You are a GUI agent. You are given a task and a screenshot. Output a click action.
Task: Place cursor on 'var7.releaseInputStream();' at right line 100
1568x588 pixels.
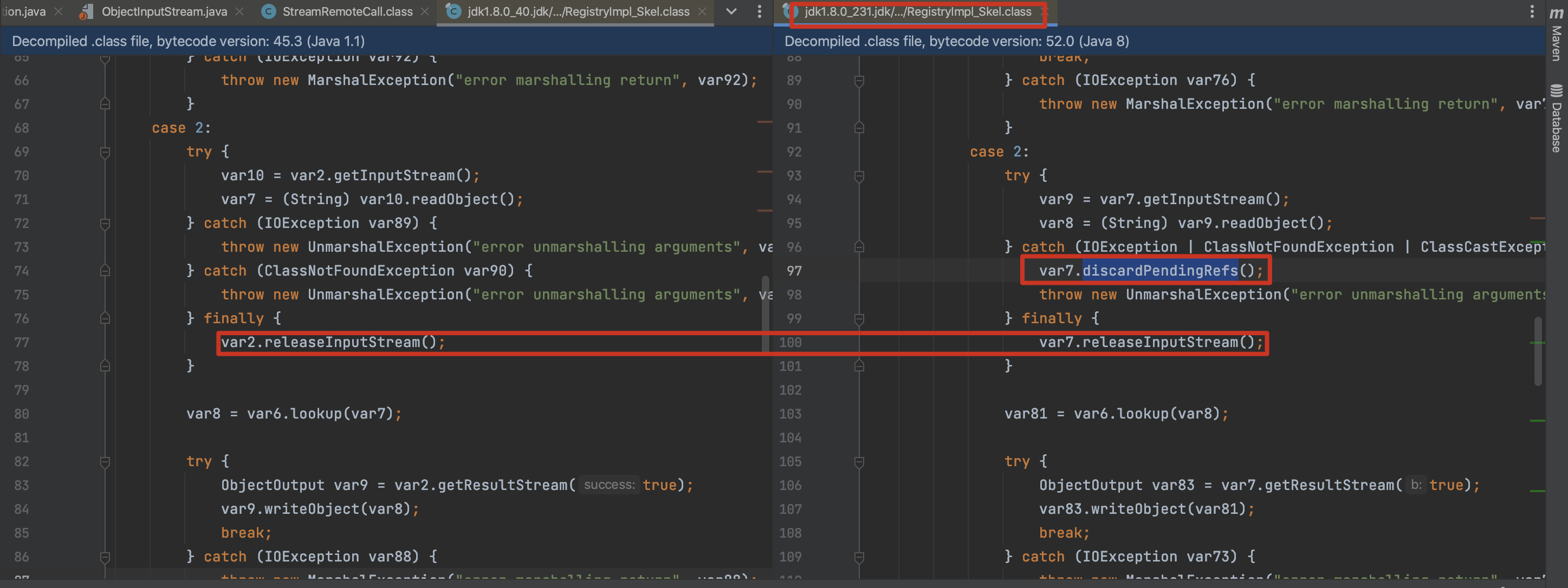coord(1151,342)
